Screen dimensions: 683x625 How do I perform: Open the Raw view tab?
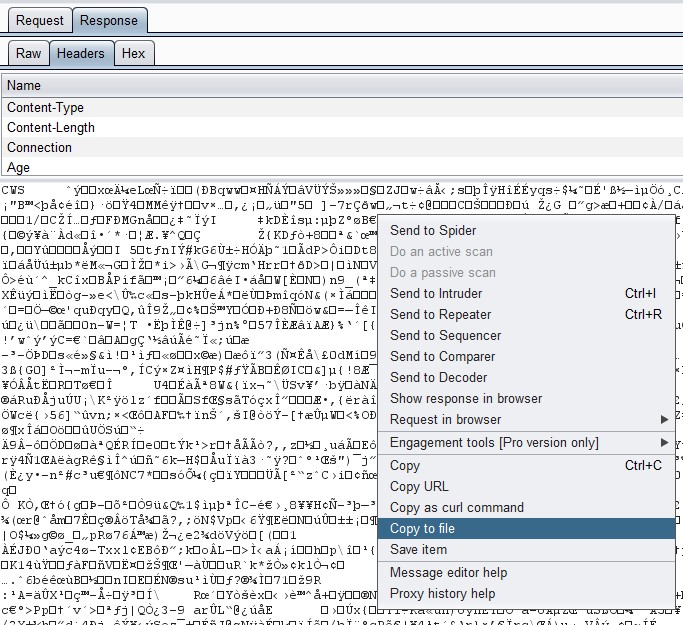coord(28,53)
